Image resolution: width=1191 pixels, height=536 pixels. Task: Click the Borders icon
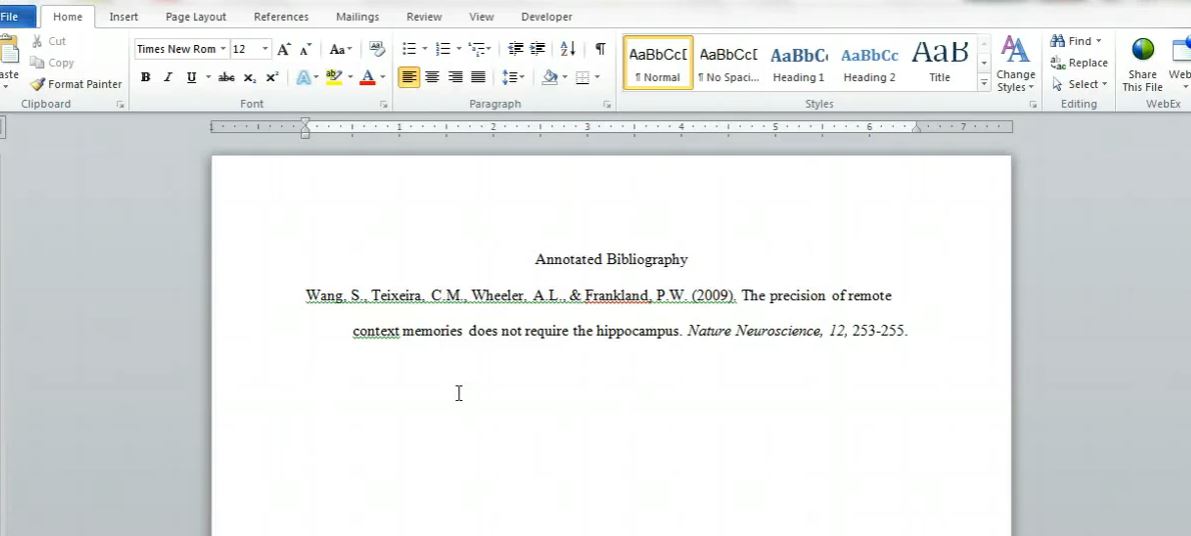(583, 77)
